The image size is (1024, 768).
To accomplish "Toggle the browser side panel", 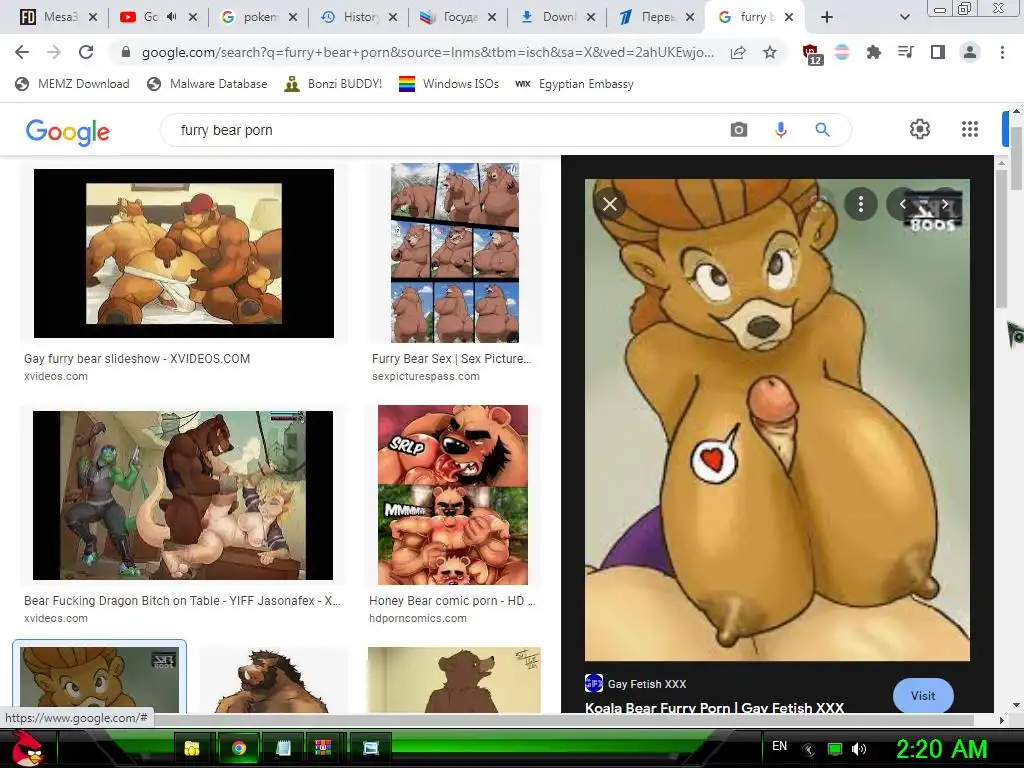I will click(938, 52).
